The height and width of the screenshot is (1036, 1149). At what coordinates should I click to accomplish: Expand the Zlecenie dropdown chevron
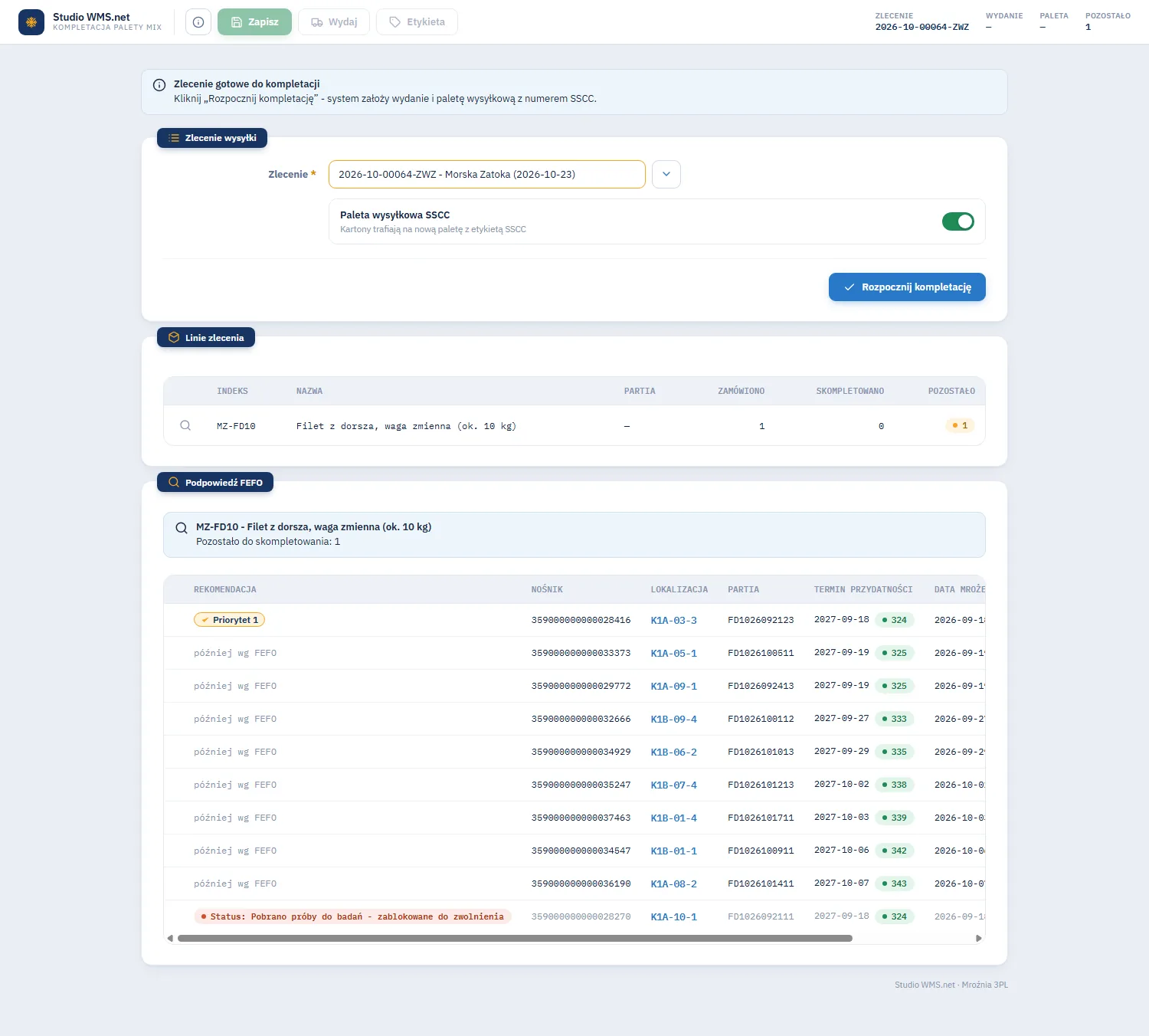[x=666, y=174]
